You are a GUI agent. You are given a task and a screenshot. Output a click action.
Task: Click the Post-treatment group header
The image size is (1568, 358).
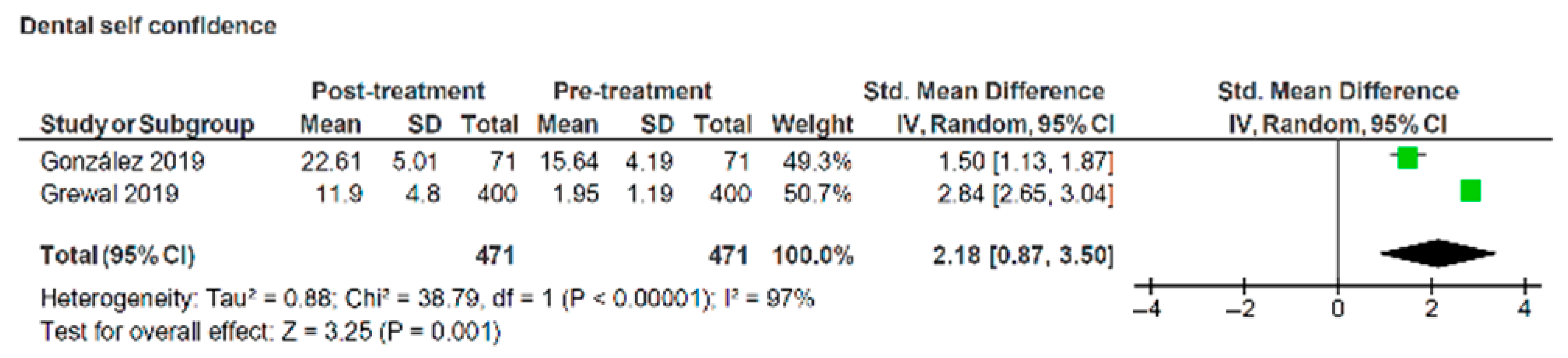398,91
